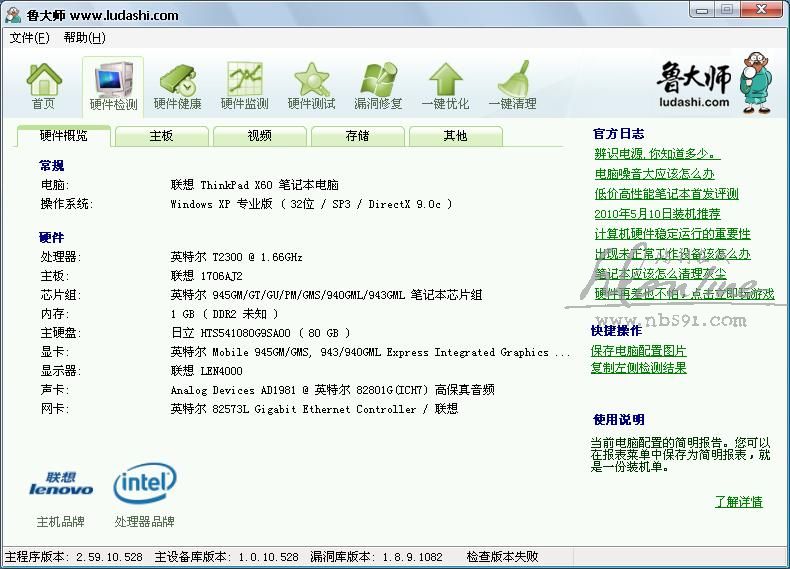
Task: Open the 硬件健康 hardware health icon
Action: tap(177, 80)
